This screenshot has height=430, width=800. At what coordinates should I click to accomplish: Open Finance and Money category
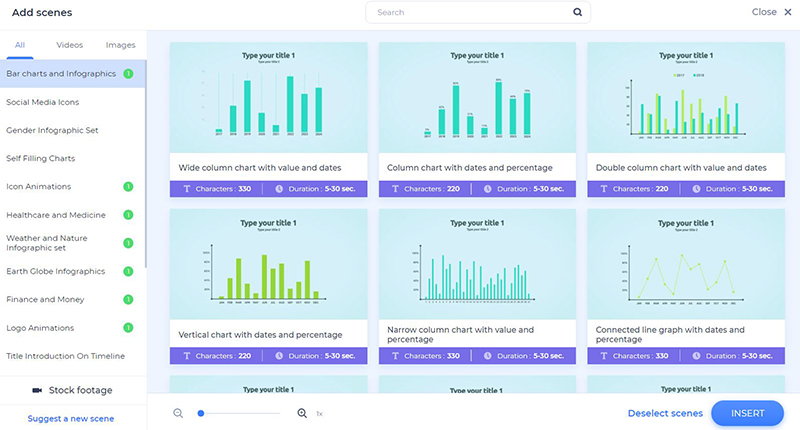tap(72, 299)
